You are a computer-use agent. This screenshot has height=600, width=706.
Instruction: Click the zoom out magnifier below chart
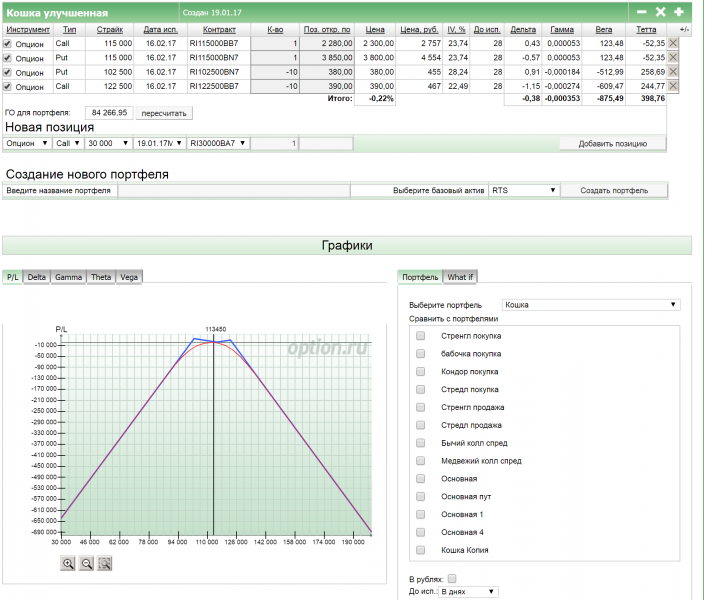(86, 564)
